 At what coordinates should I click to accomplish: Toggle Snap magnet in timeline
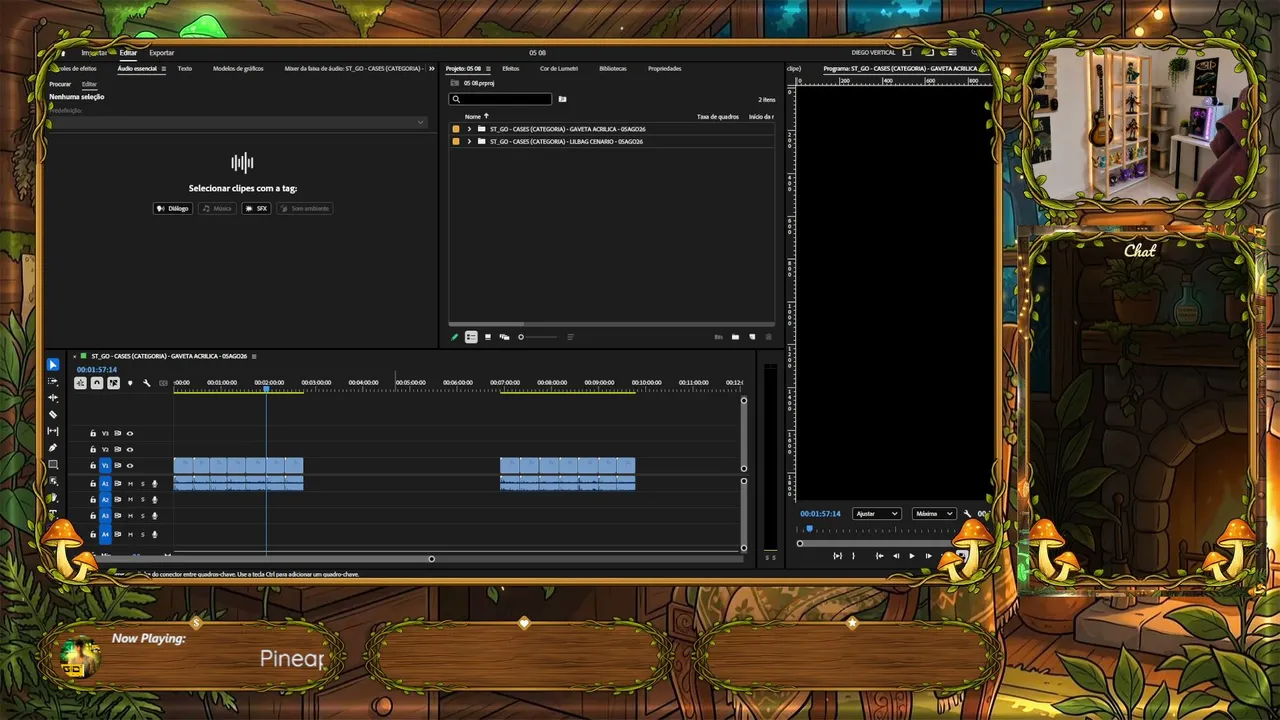[x=97, y=383]
